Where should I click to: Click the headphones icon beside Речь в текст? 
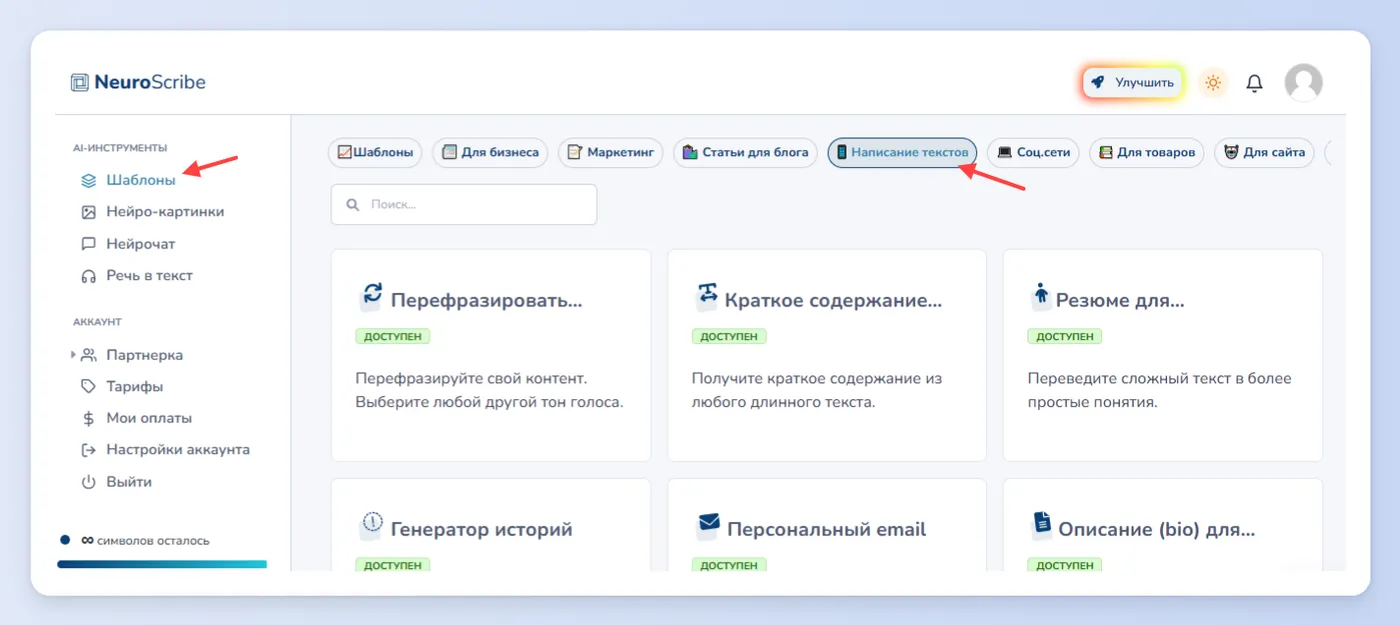coord(88,276)
